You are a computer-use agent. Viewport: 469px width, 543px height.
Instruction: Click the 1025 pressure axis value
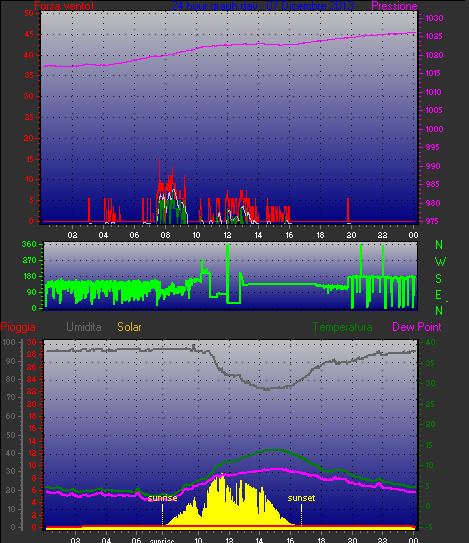(x=434, y=36)
